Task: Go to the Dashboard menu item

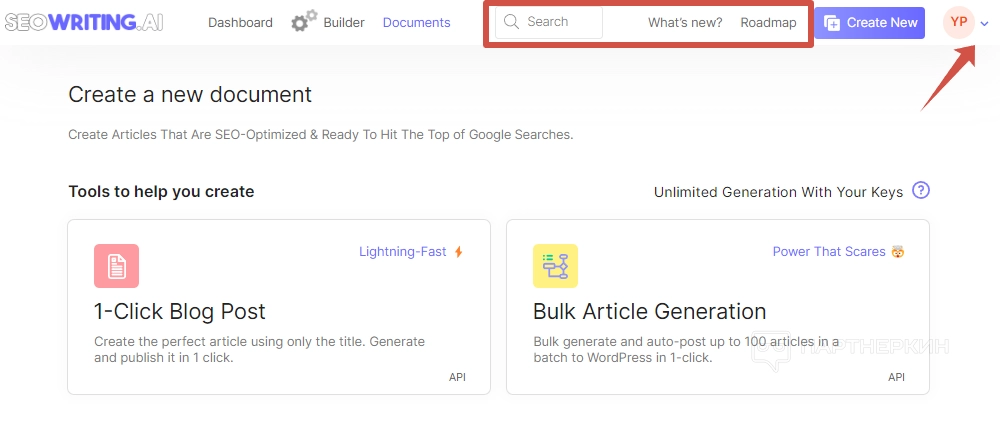Action: (x=240, y=22)
